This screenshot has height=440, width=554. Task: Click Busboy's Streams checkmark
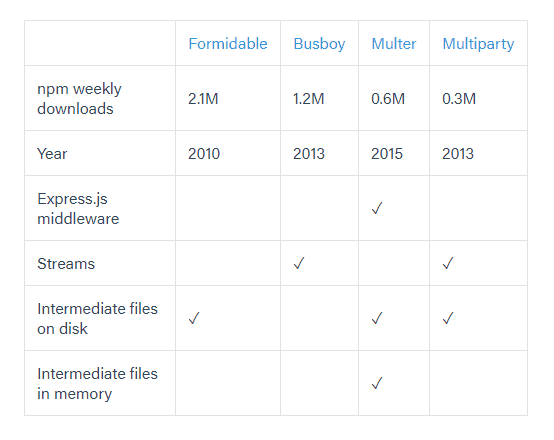(299, 263)
